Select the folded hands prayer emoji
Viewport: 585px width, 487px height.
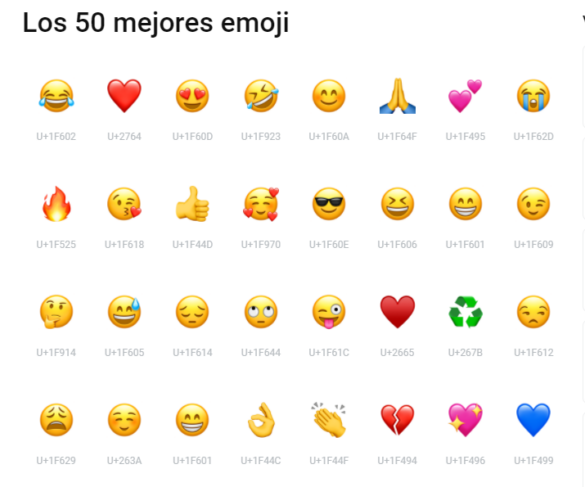(x=397, y=96)
